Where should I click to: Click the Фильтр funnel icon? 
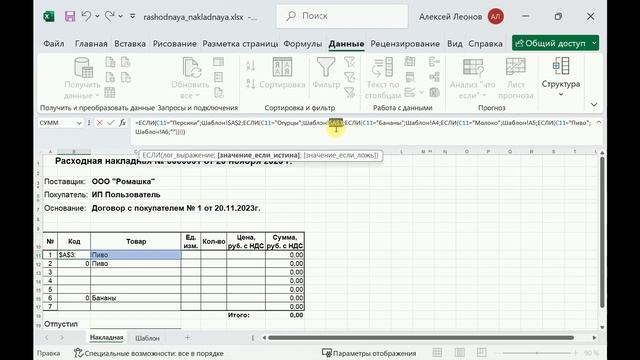(x=326, y=67)
